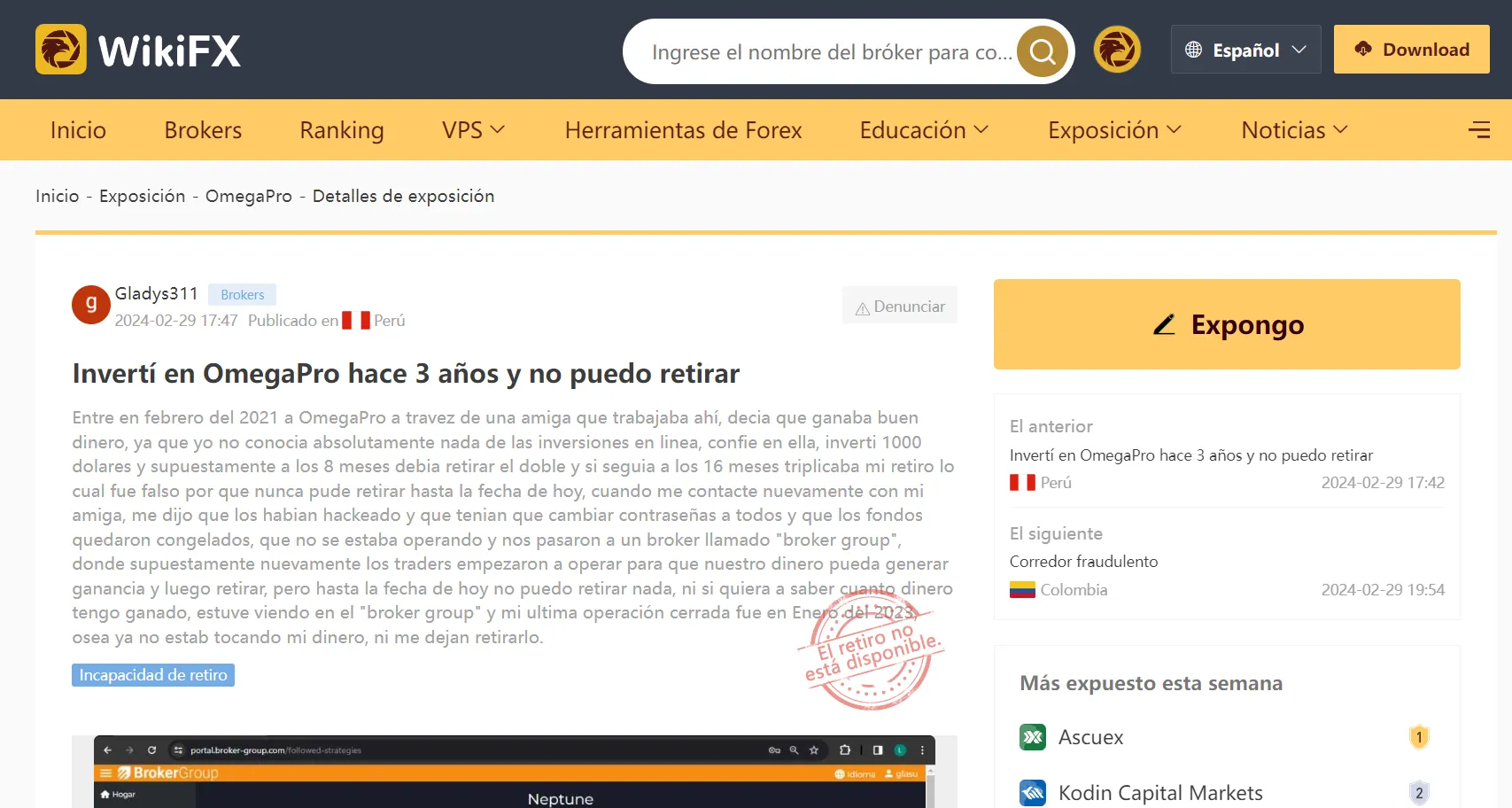
Task: Click the magnifier search button
Action: click(x=1043, y=51)
